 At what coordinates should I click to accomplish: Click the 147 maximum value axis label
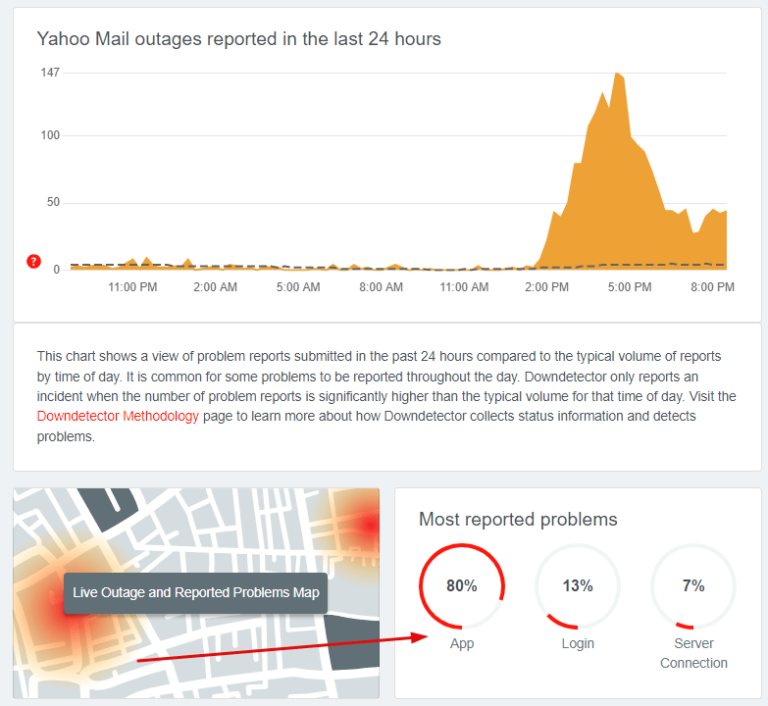(49, 73)
